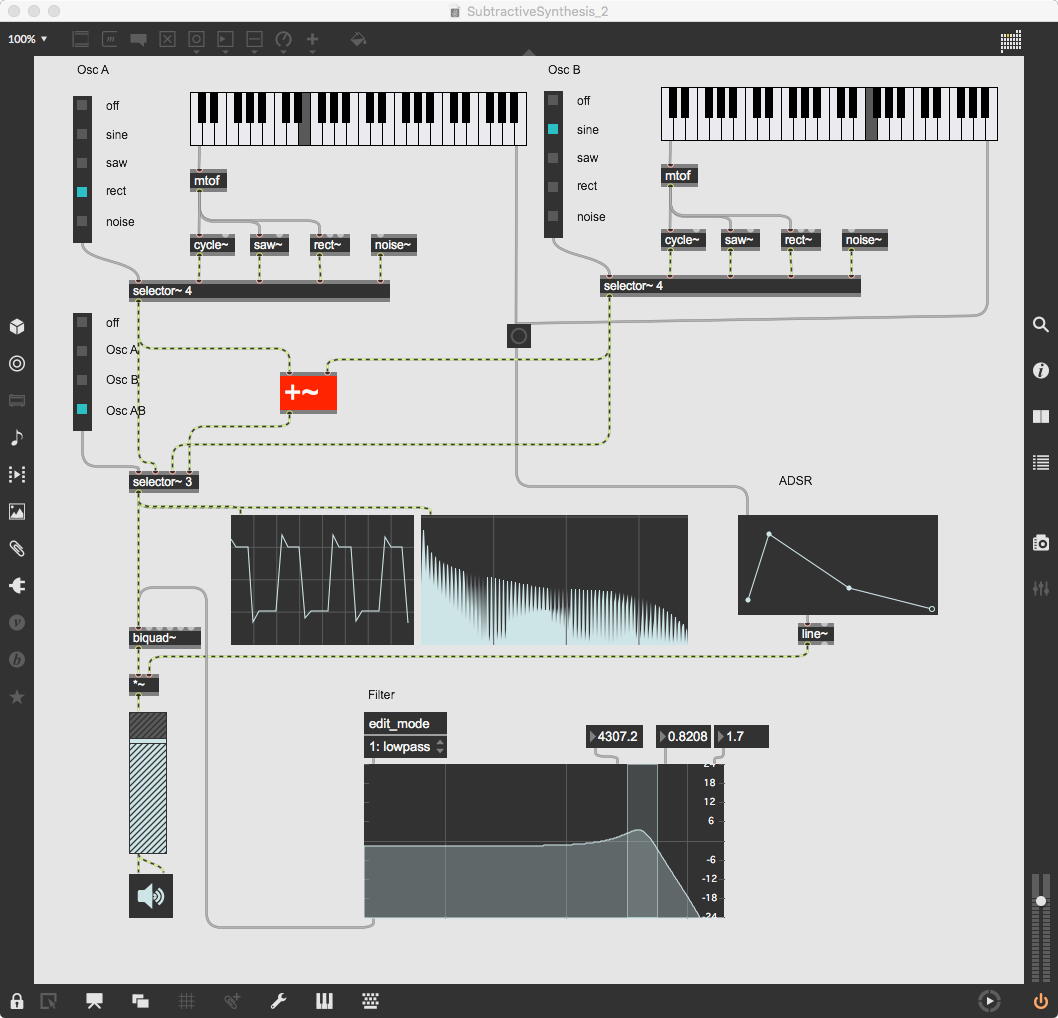The image size is (1058, 1018).
Task: Select the mixer 'Osc B' radio button
Action: [82, 380]
